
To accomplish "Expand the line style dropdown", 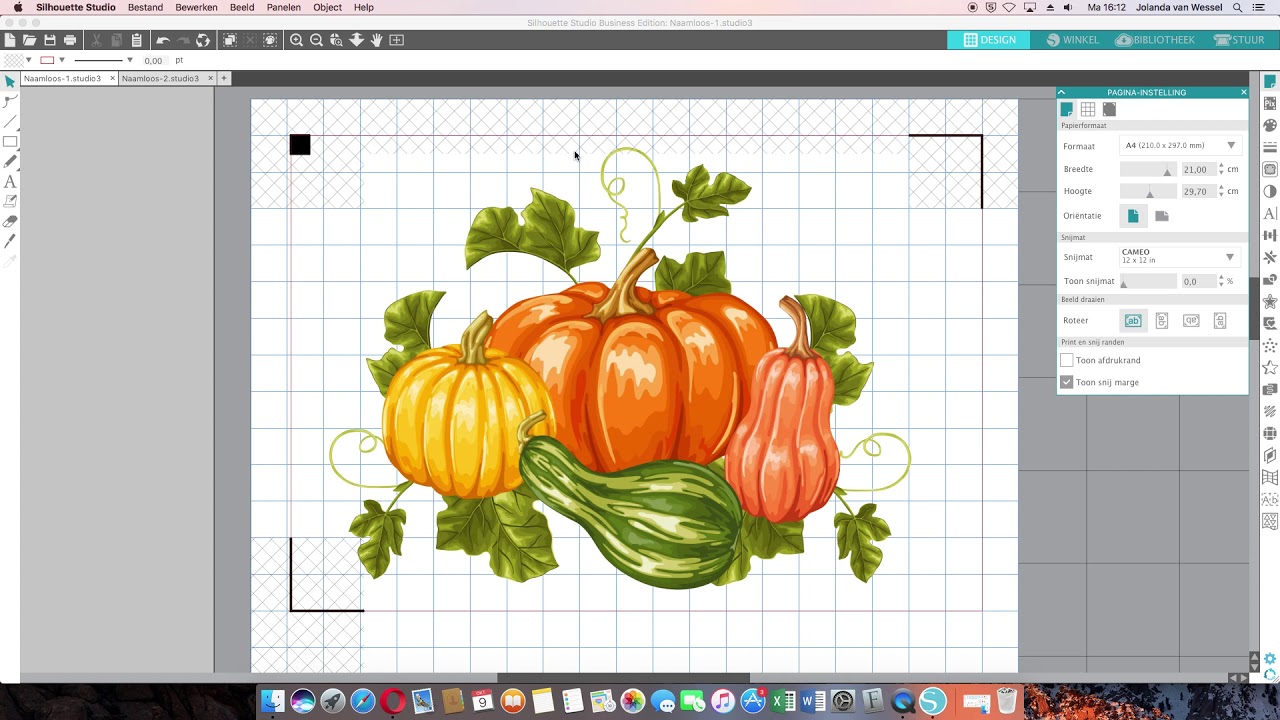I will pos(130,60).
